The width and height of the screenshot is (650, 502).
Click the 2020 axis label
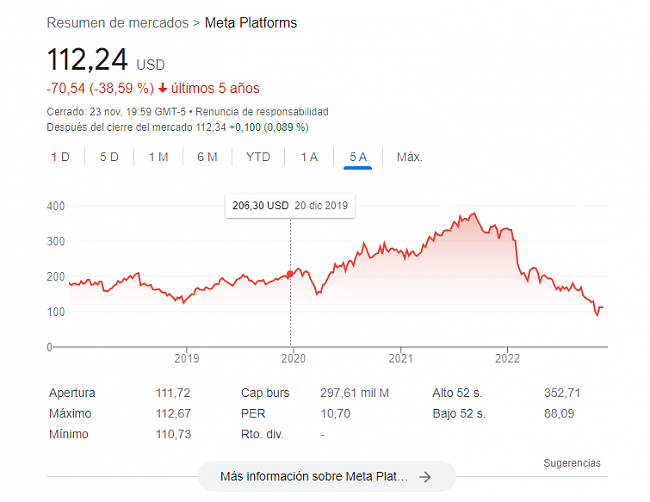(293, 359)
